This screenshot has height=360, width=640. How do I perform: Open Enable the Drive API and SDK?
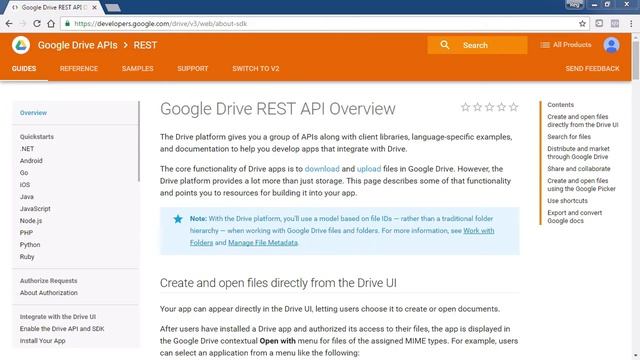click(x=62, y=329)
